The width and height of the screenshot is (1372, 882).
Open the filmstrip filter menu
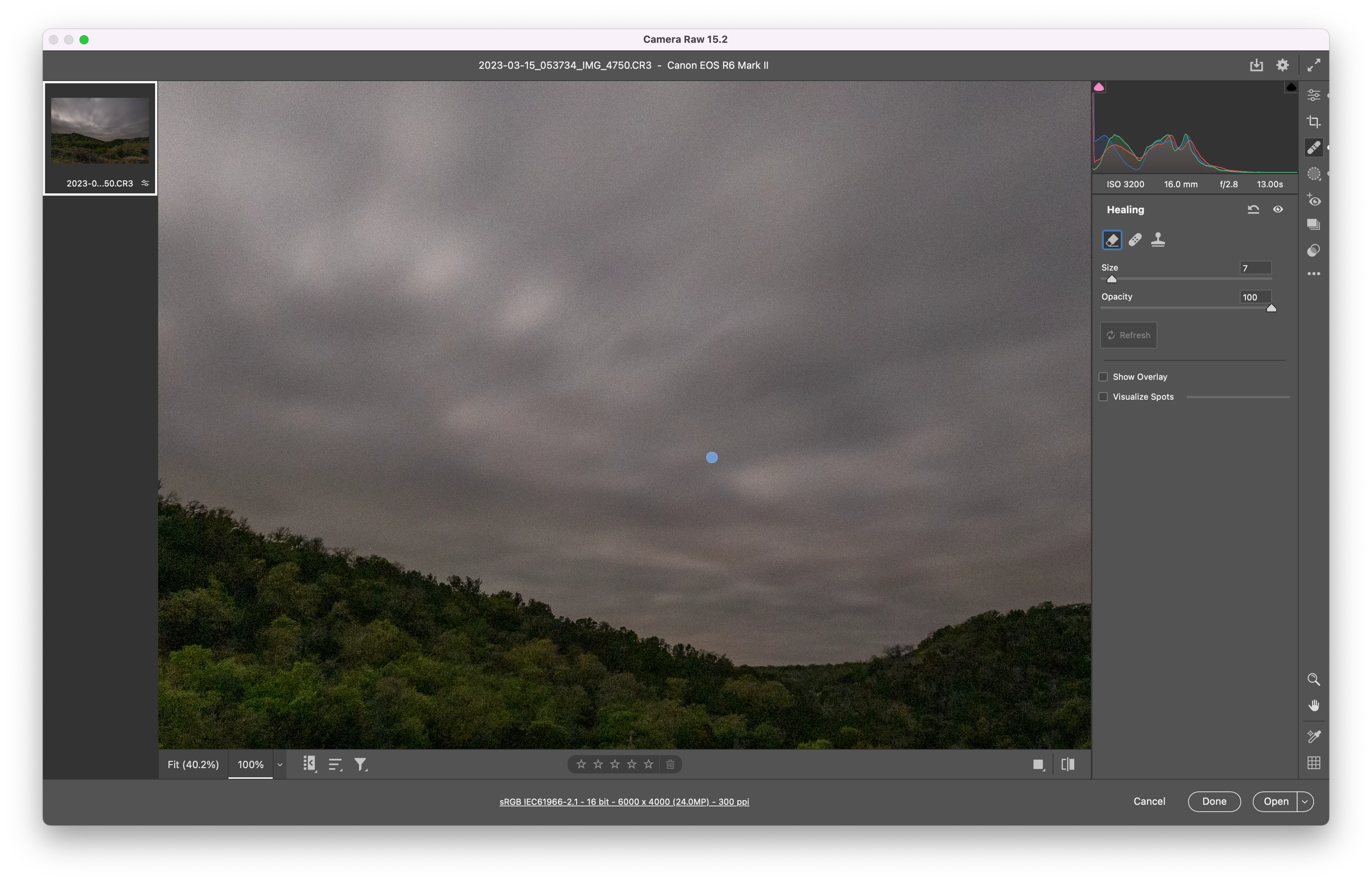pyautogui.click(x=361, y=765)
